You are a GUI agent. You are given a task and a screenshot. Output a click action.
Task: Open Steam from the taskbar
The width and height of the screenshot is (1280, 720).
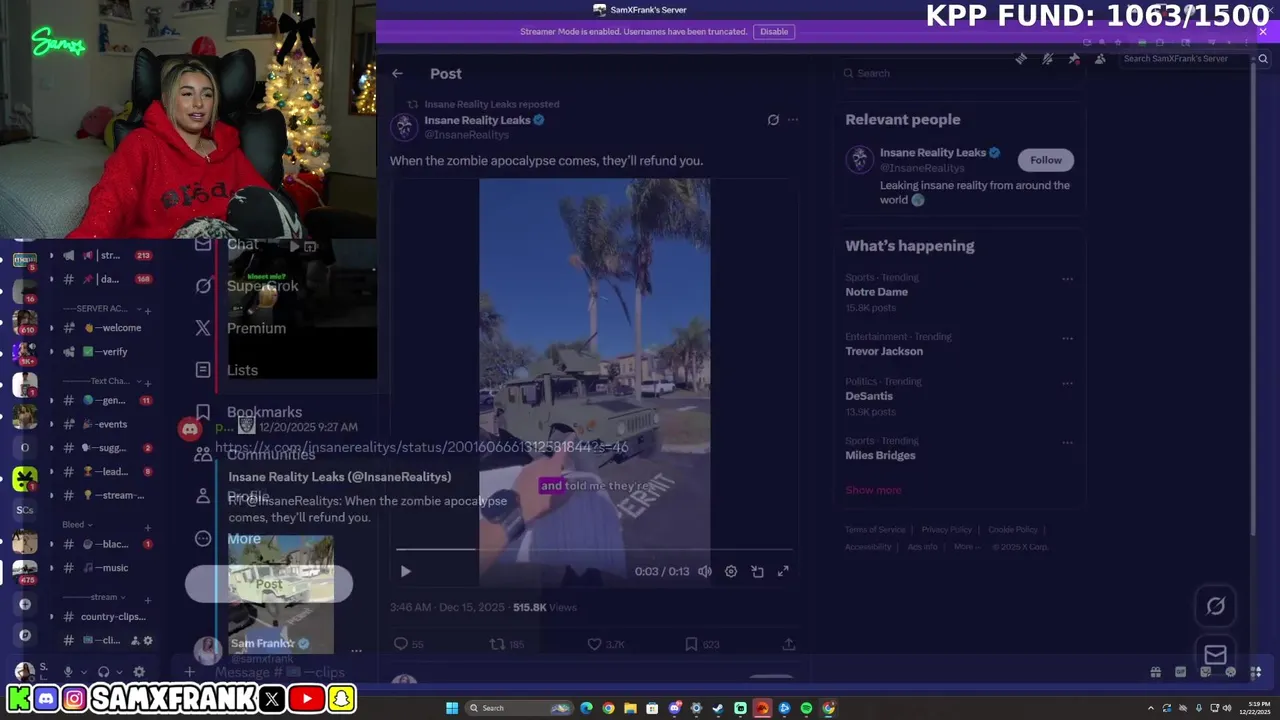[718, 708]
